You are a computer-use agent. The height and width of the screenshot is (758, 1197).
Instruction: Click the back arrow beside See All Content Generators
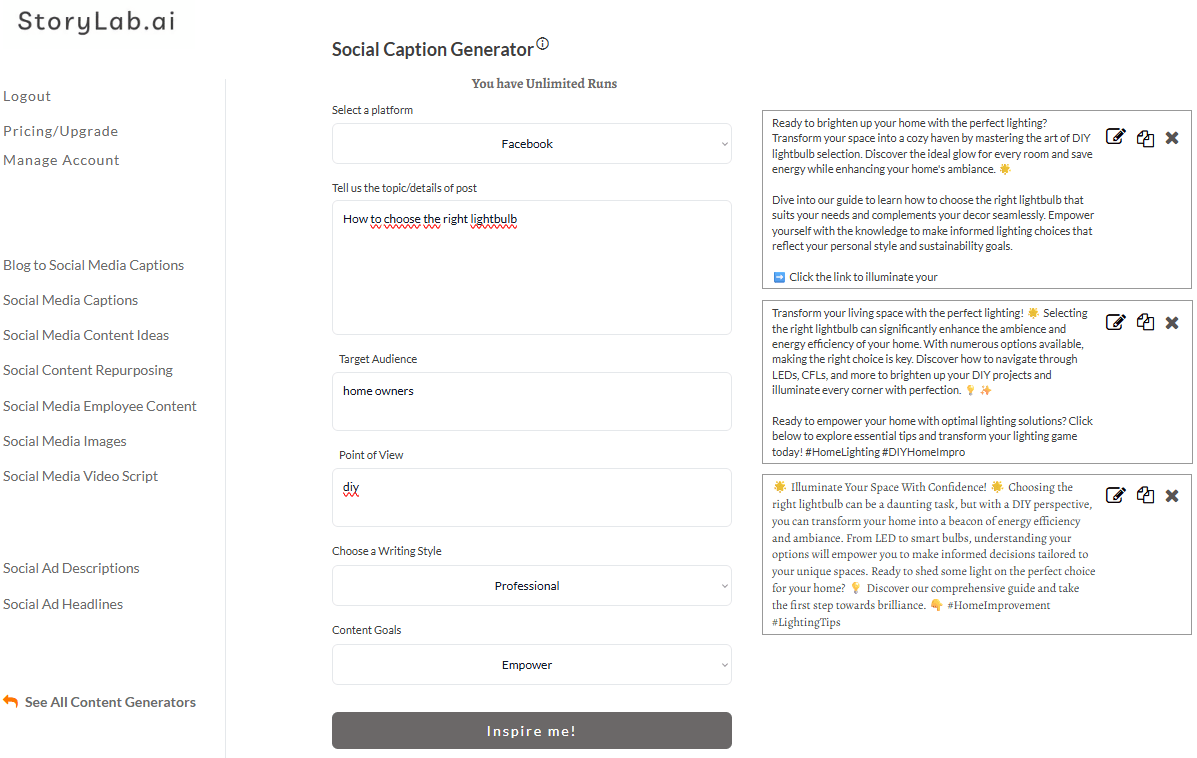click(10, 701)
